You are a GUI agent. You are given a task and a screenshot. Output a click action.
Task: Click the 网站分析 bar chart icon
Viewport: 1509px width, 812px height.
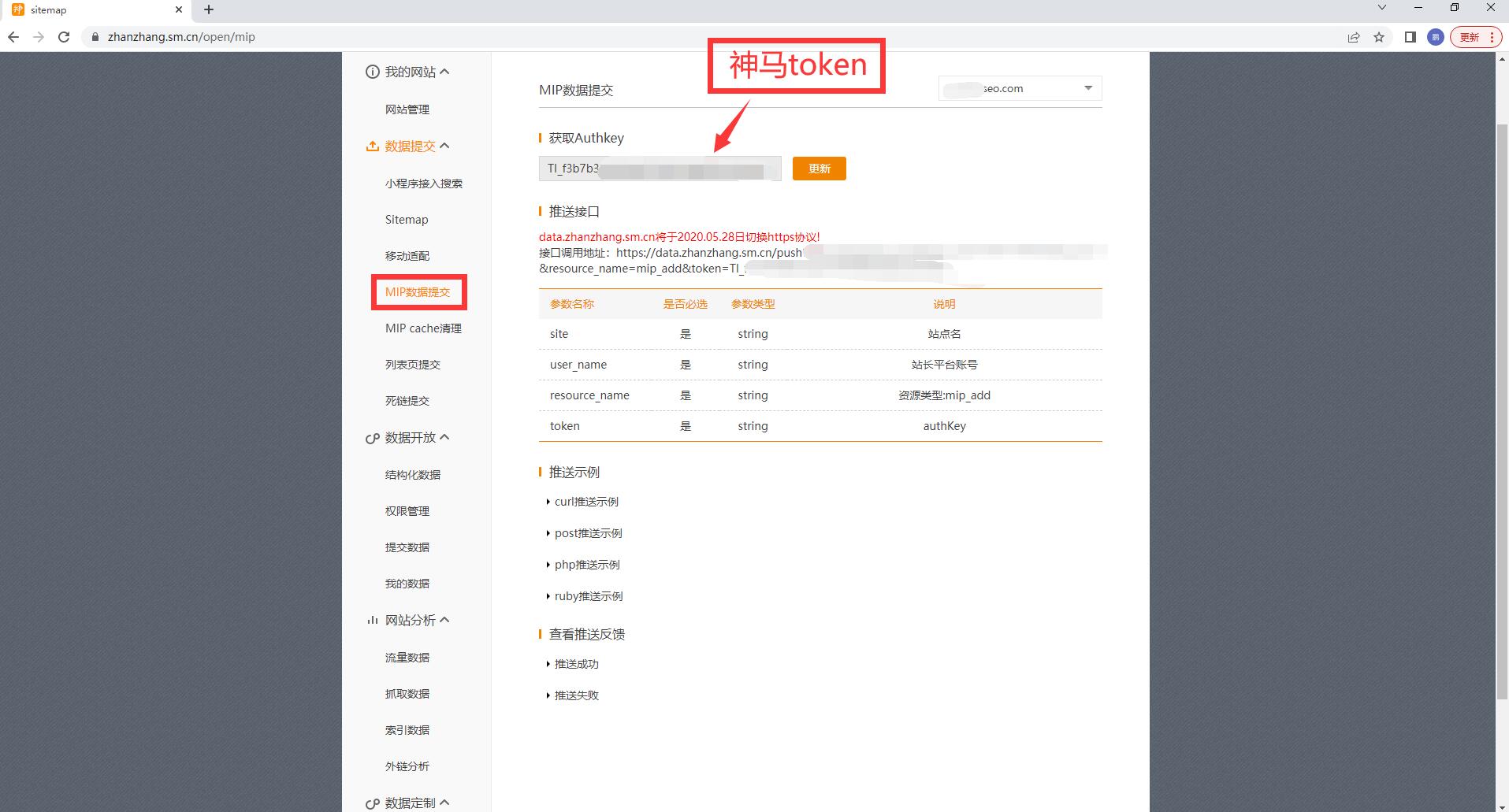[x=372, y=620]
